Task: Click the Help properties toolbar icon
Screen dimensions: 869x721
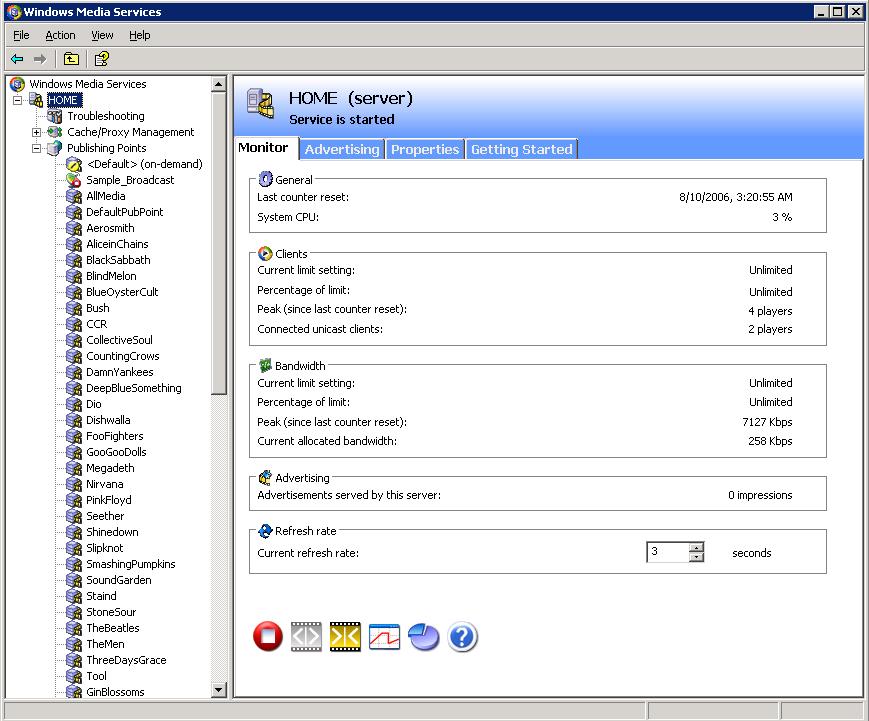Action: (101, 59)
